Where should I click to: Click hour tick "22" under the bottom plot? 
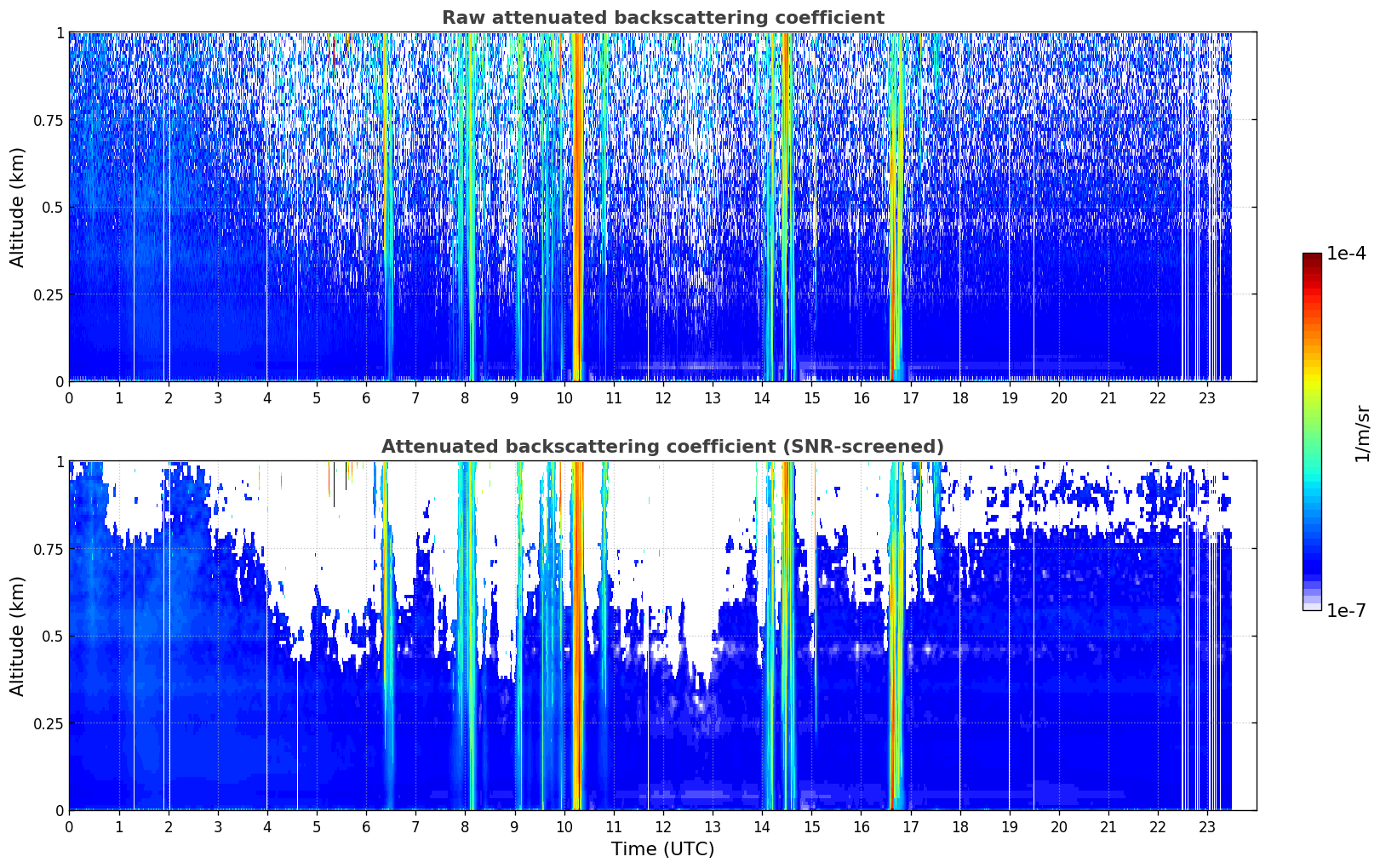coord(1158,826)
